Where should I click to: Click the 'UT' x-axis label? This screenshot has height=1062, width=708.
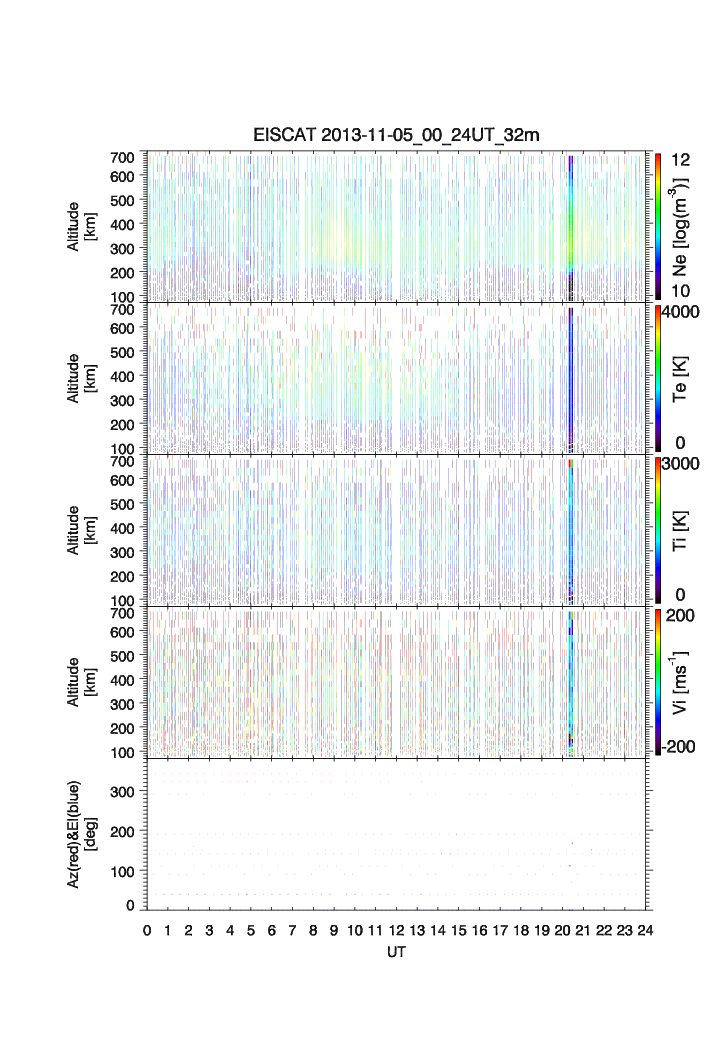397,953
